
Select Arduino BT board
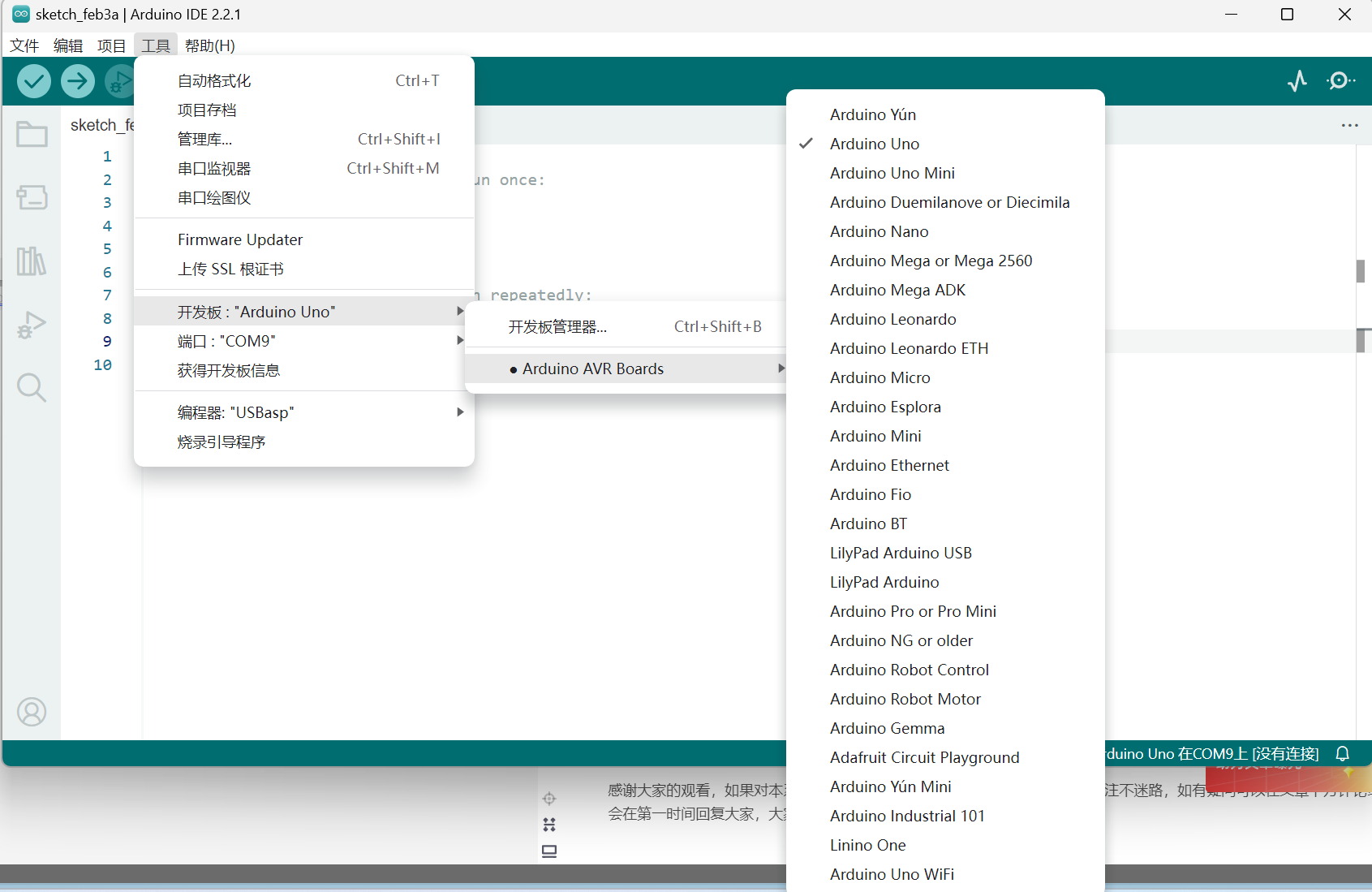[945, 524]
